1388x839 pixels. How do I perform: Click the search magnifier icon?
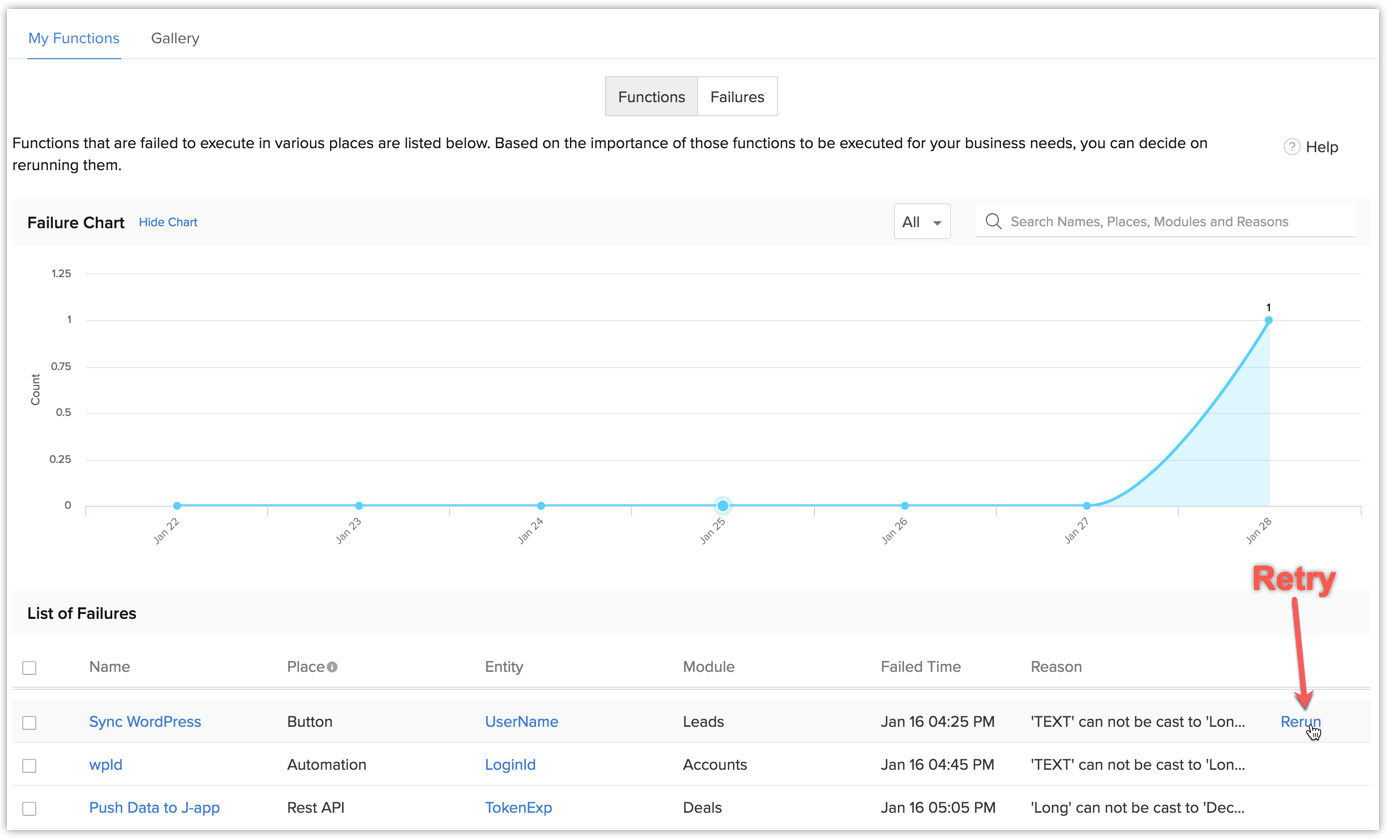coord(993,222)
